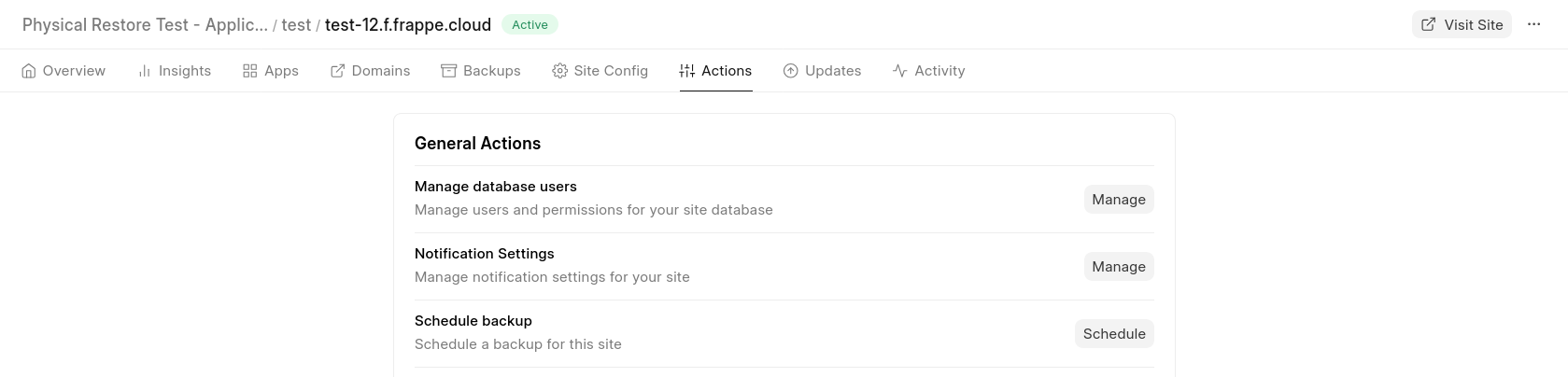
Task: Click the Overview home icon
Action: click(x=29, y=71)
